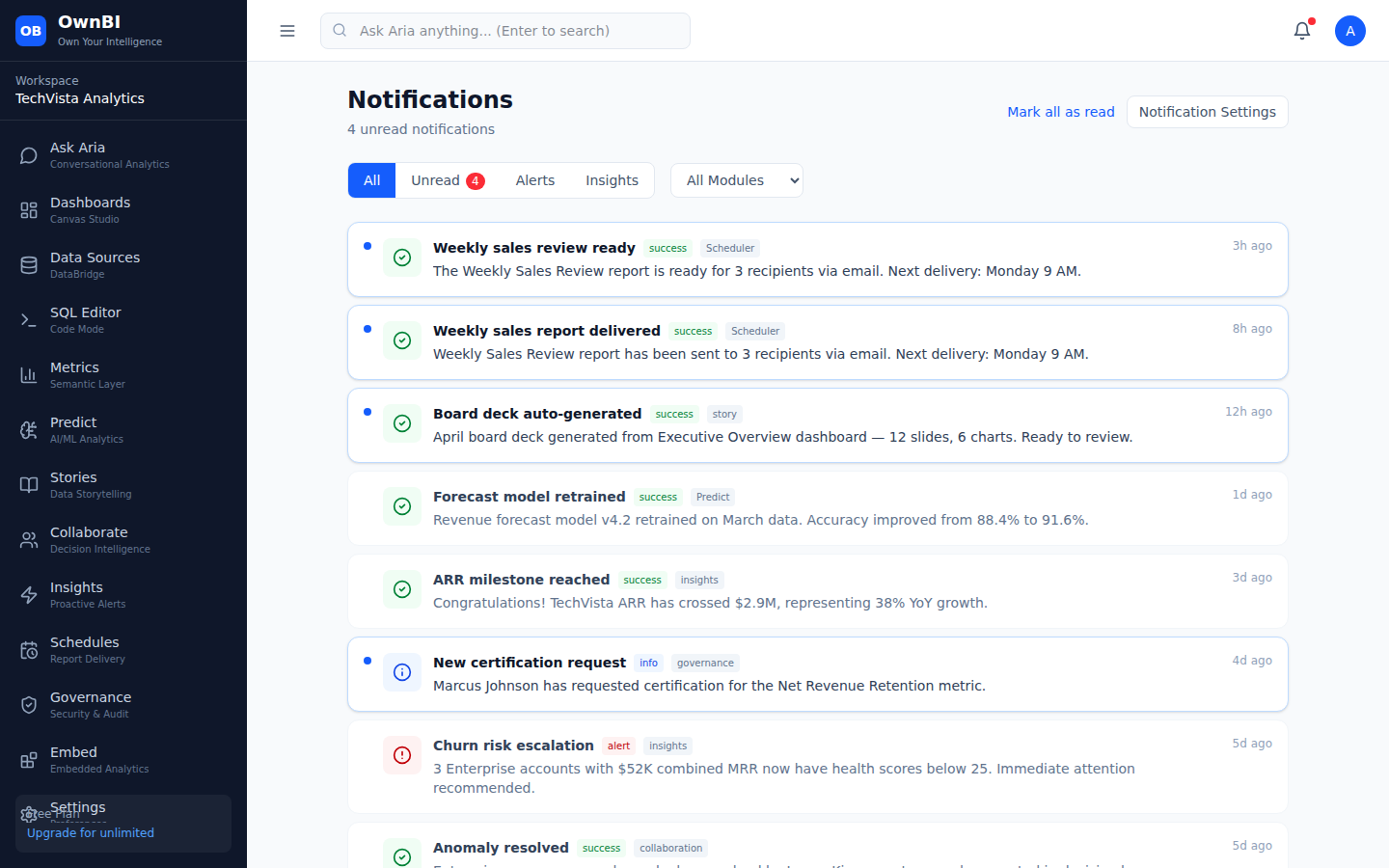Click the OB OwnBI logo
Screen dimensions: 1389x868
click(x=31, y=31)
